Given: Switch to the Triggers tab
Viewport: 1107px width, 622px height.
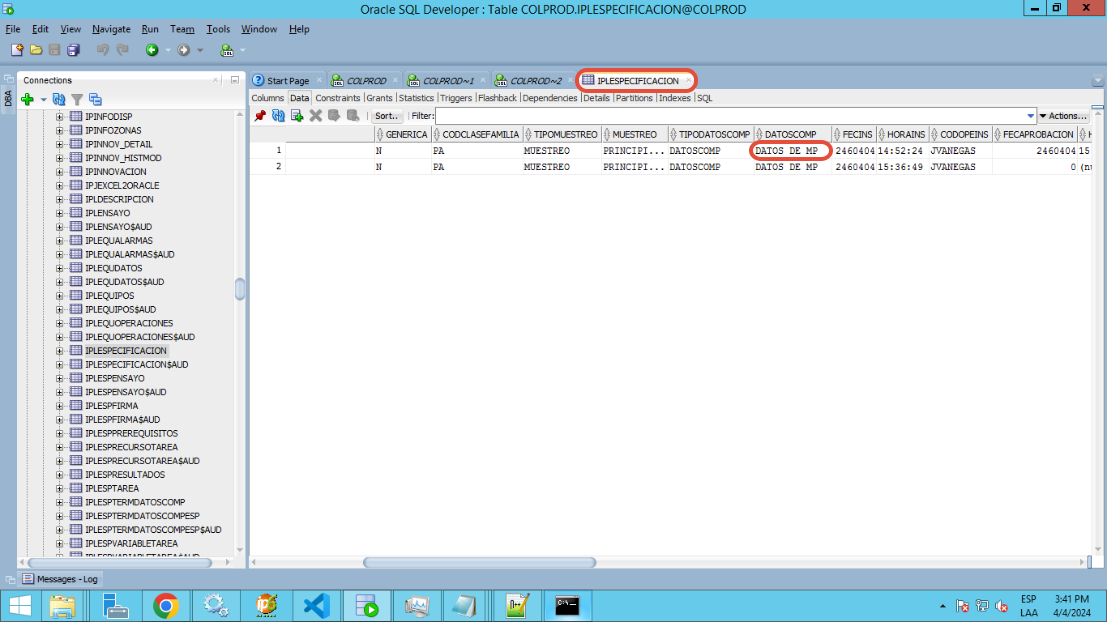Looking at the screenshot, I should click(455, 98).
